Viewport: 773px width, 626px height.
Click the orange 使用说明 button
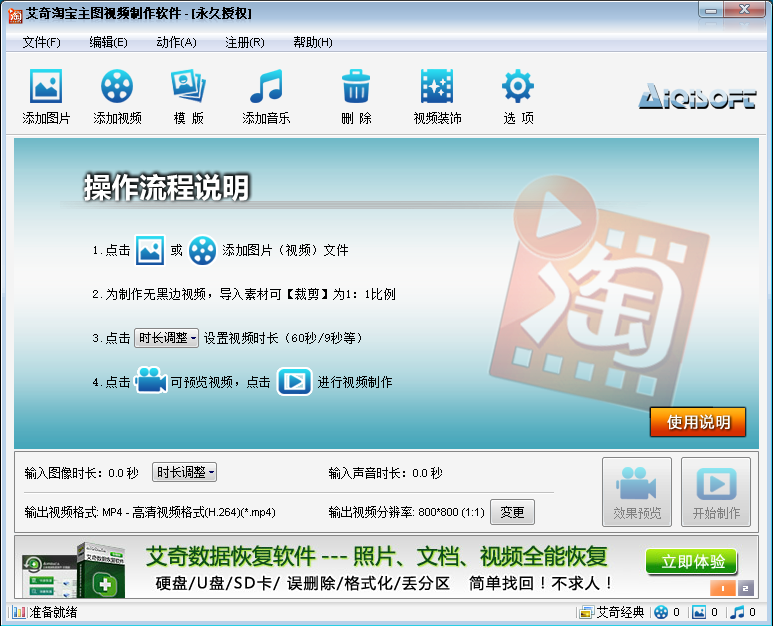point(698,422)
